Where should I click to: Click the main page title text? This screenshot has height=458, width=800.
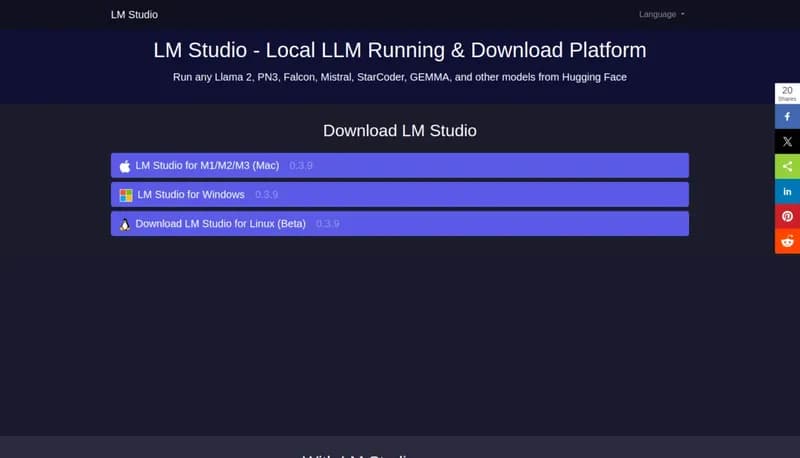coord(399,50)
